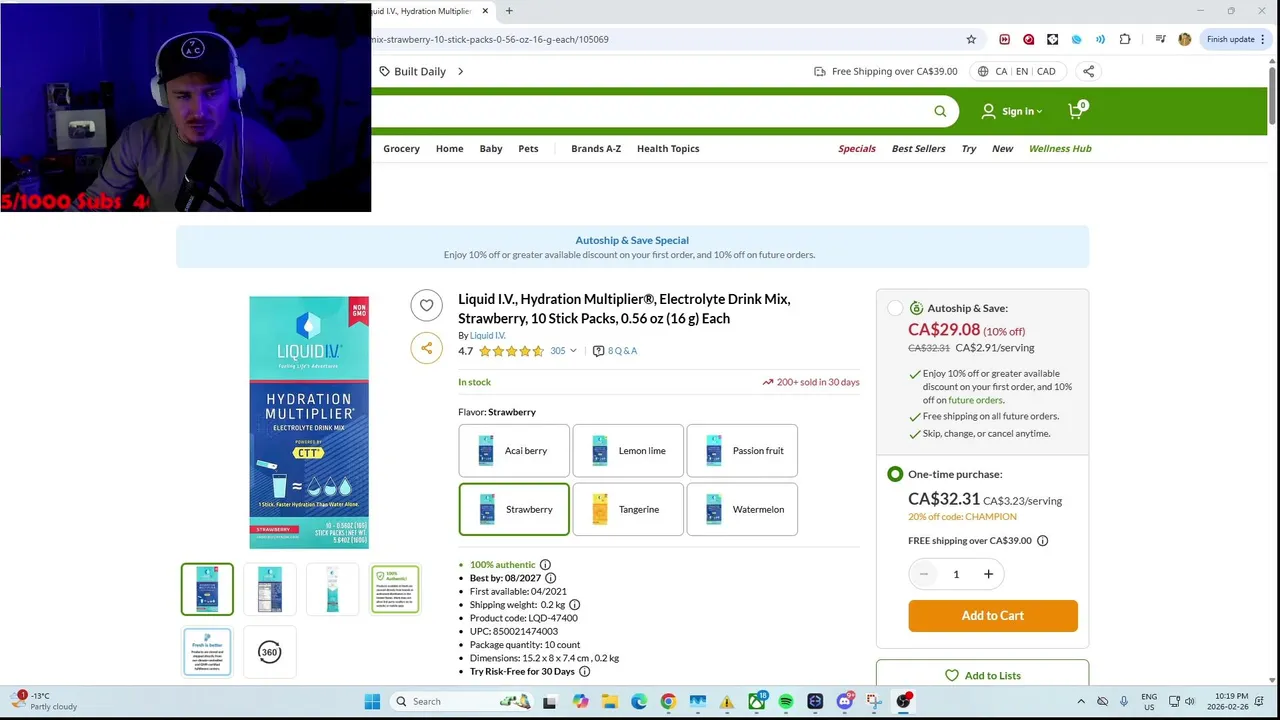Select the 100% authentic info thumbnail
The height and width of the screenshot is (720, 1280).
395,589
